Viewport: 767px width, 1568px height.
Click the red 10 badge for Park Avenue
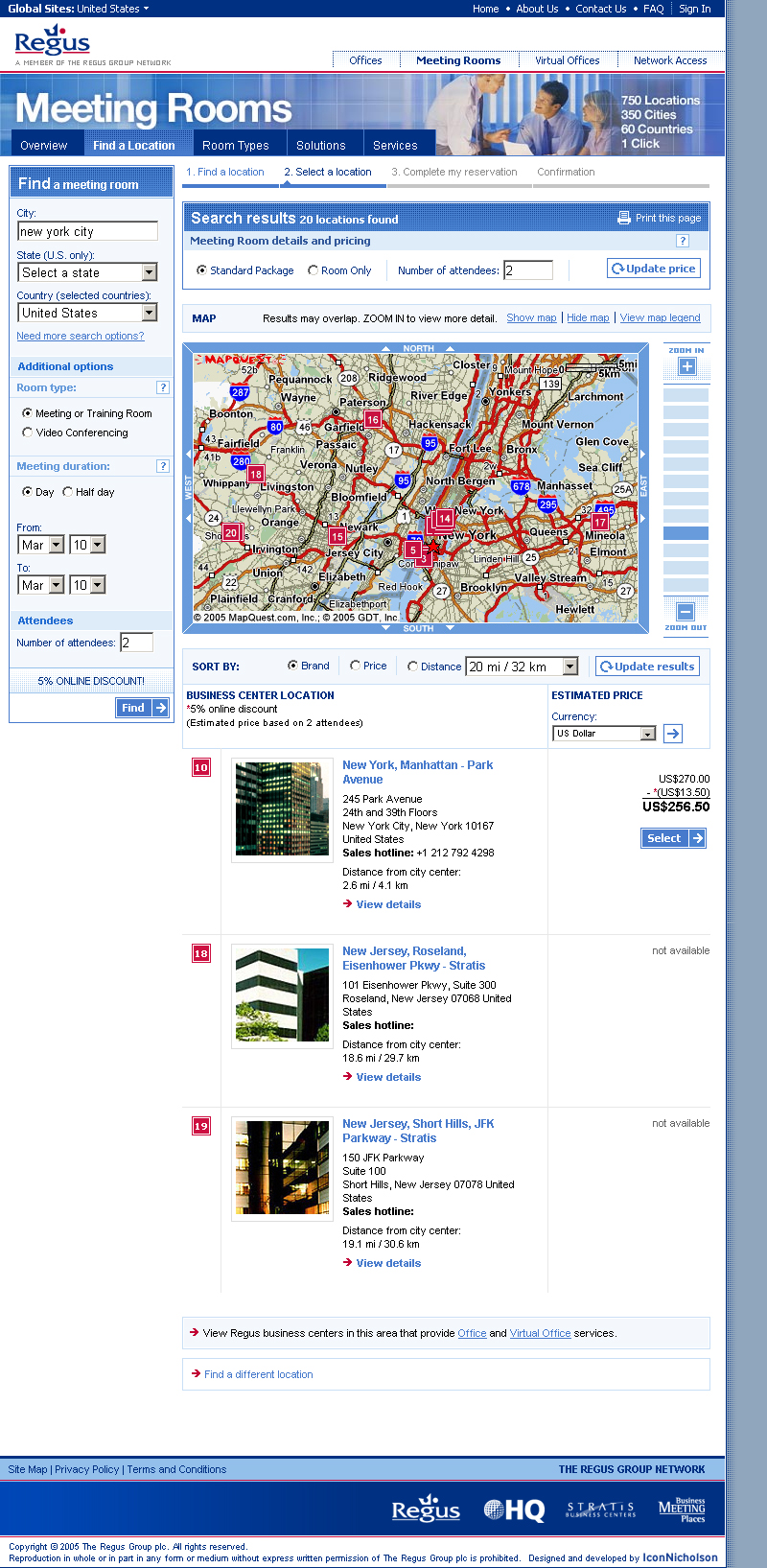tap(201, 767)
